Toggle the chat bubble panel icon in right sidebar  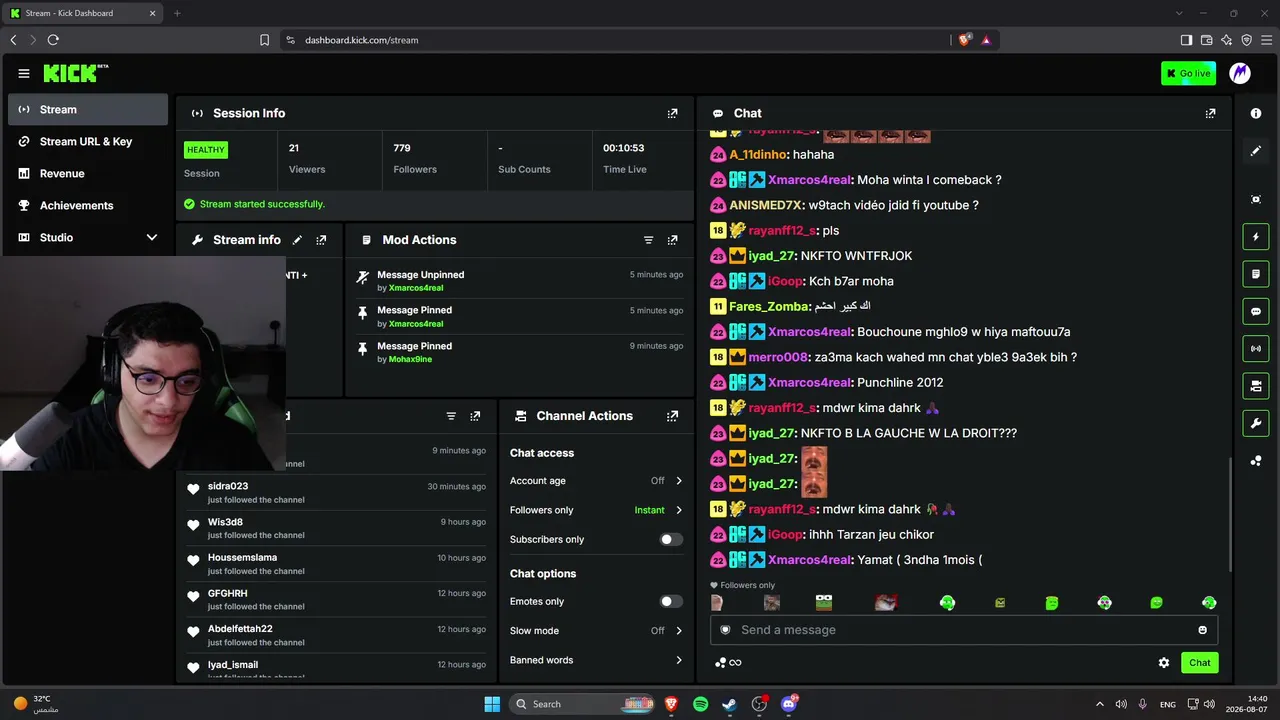point(1256,311)
